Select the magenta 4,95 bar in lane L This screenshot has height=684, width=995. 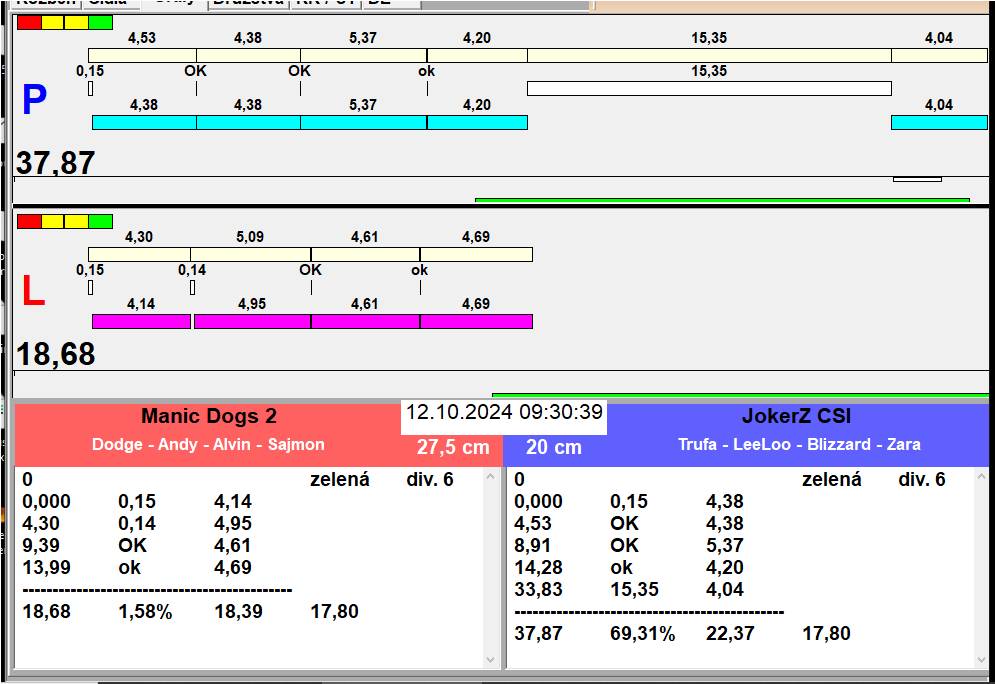point(252,321)
